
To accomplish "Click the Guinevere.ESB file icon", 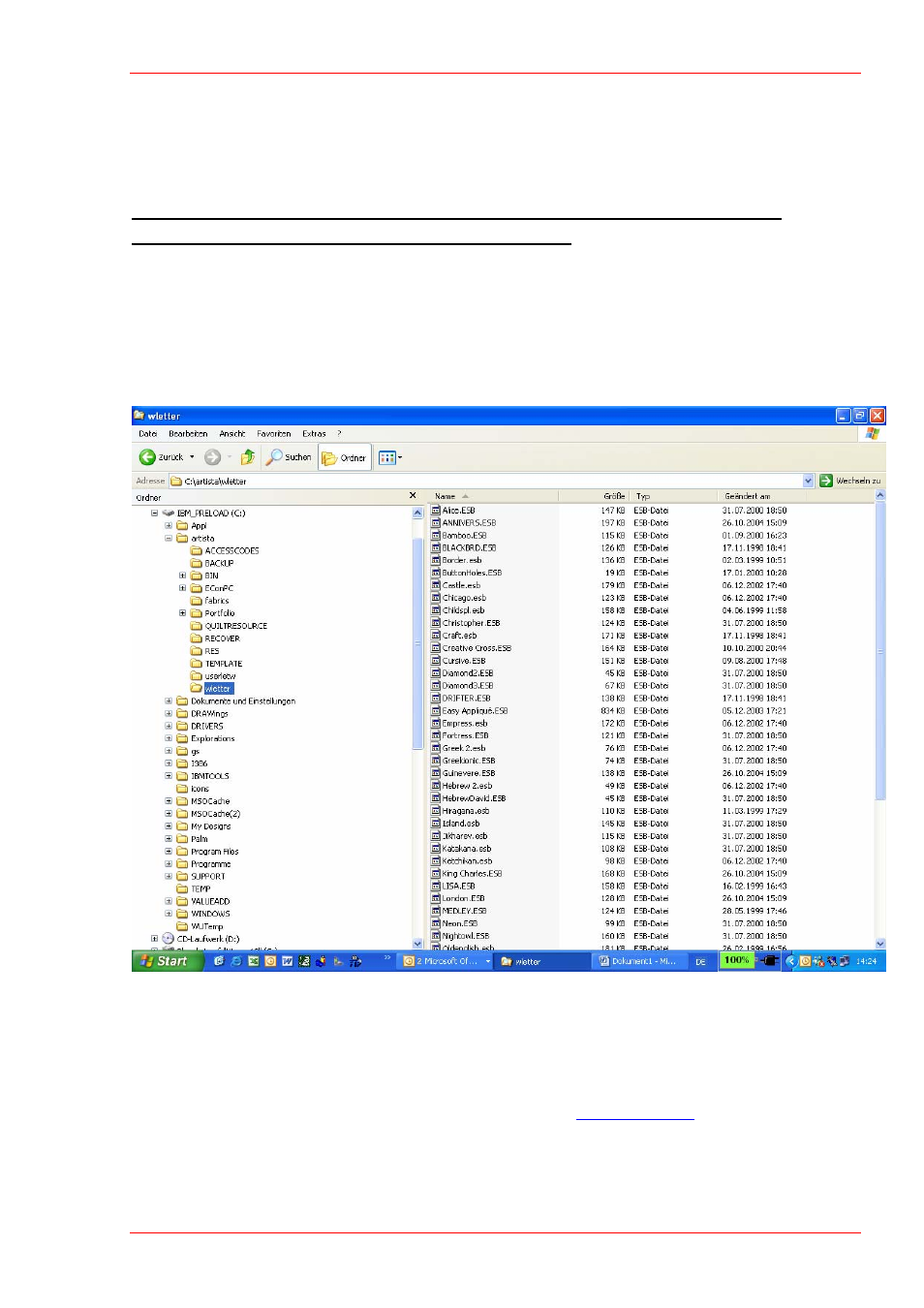I will tap(436, 773).
